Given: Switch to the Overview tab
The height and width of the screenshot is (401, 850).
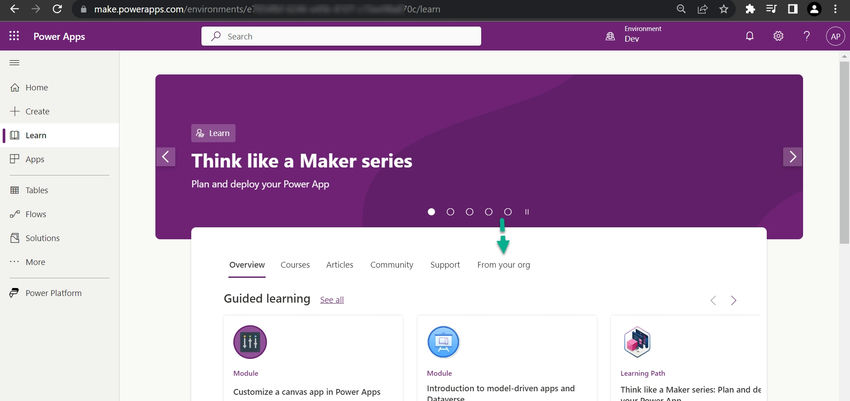Looking at the screenshot, I should point(247,265).
